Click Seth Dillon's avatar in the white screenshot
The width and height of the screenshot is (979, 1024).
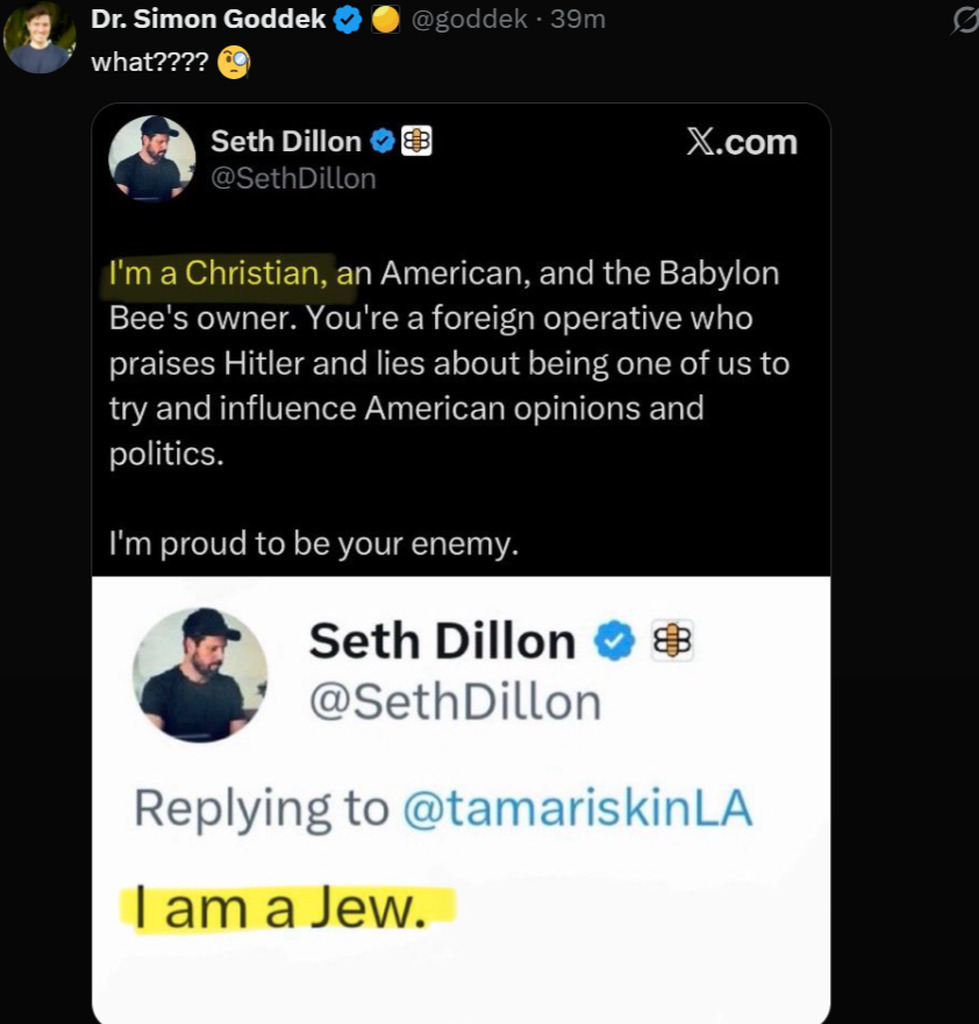click(200, 674)
